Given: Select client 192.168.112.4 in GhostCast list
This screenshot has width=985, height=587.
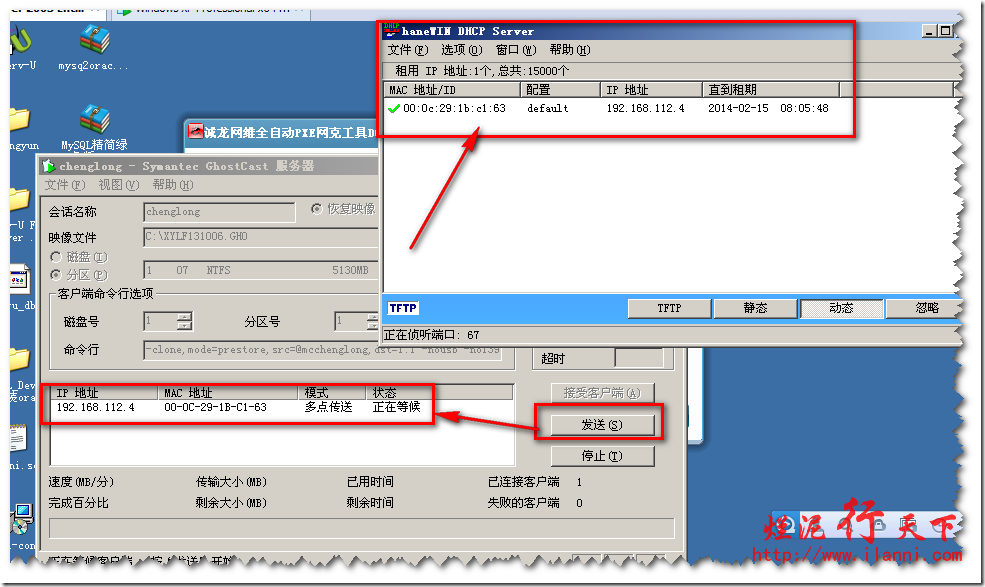Looking at the screenshot, I should pyautogui.click(x=95, y=407).
